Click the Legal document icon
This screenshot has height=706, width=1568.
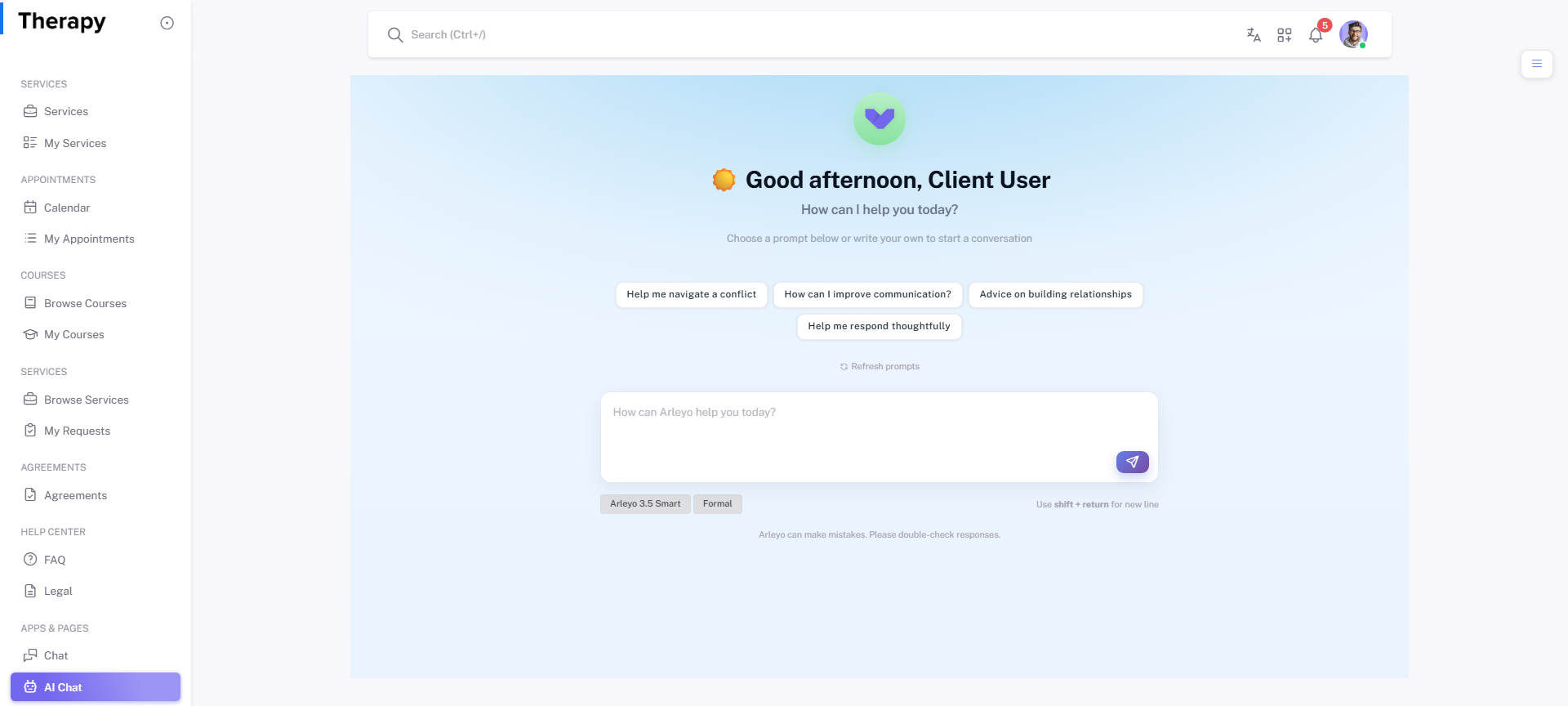pyautogui.click(x=30, y=591)
